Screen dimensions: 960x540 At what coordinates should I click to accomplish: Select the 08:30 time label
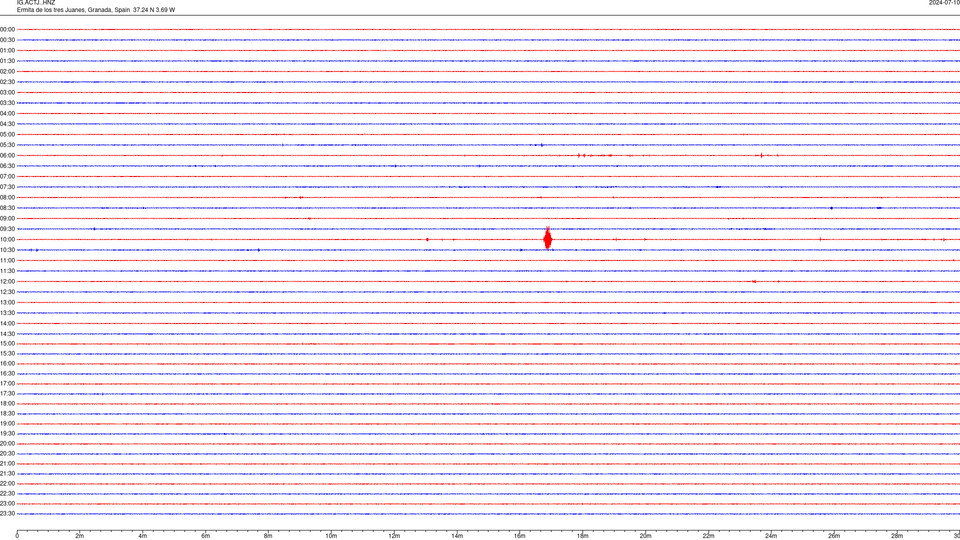tap(7, 208)
